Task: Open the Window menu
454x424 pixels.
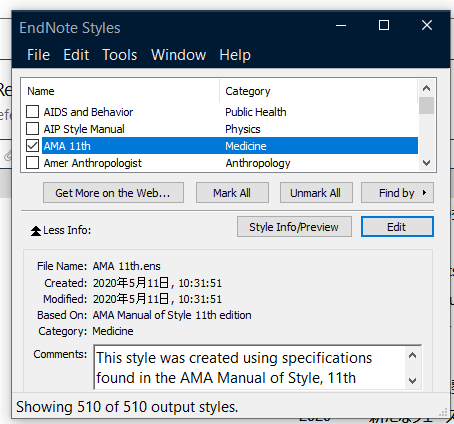Action: [179, 55]
